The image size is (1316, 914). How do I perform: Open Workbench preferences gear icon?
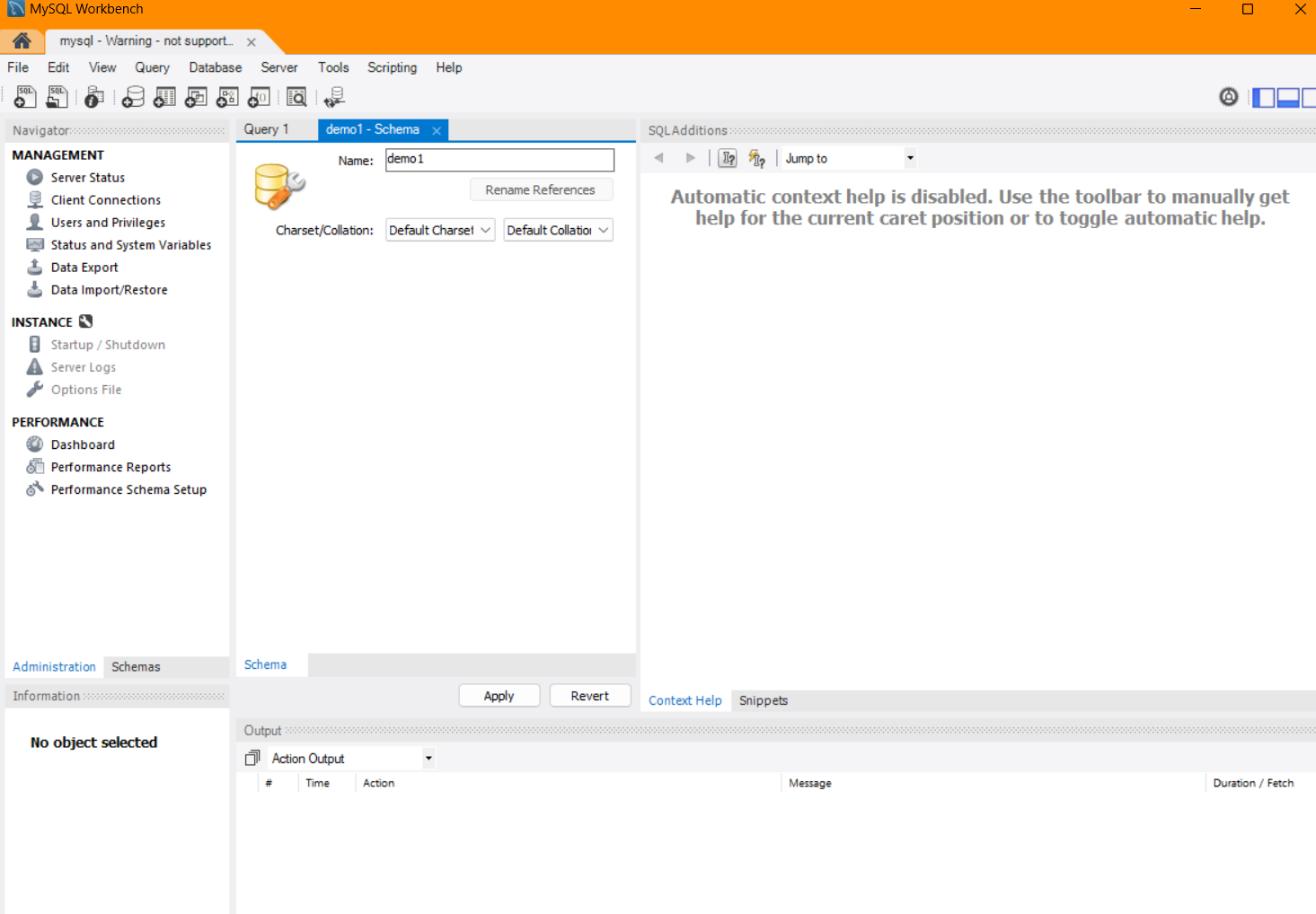coord(1229,97)
